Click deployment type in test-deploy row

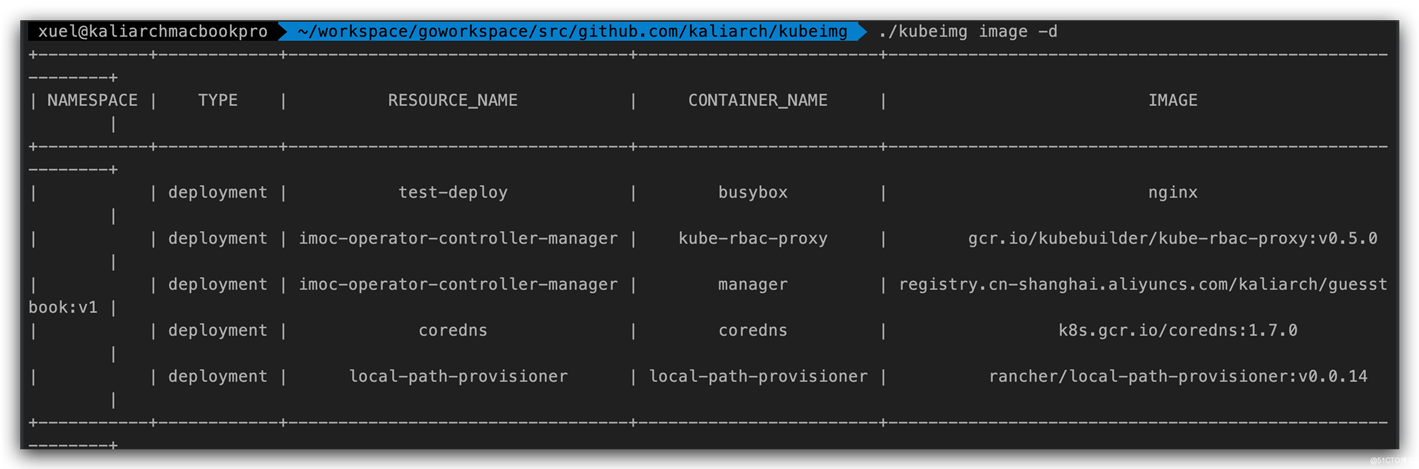pyautogui.click(x=218, y=192)
